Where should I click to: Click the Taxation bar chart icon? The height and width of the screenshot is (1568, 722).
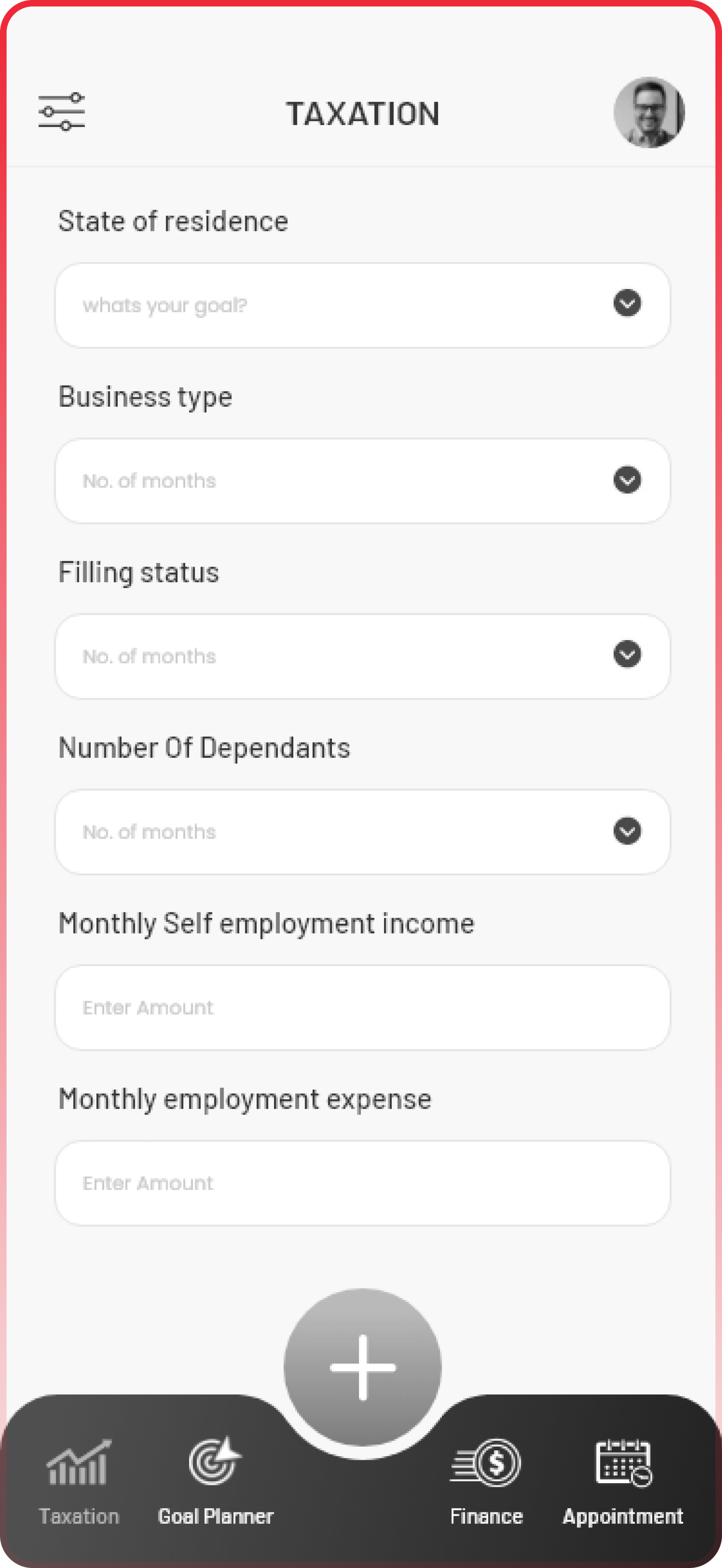(x=79, y=1463)
